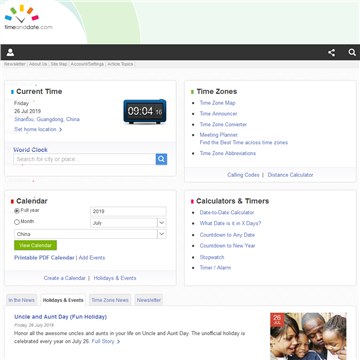Viewport: 360px width, 360px height.
Task: Click the 26 Jul date badge on photo
Action: click(x=277, y=320)
